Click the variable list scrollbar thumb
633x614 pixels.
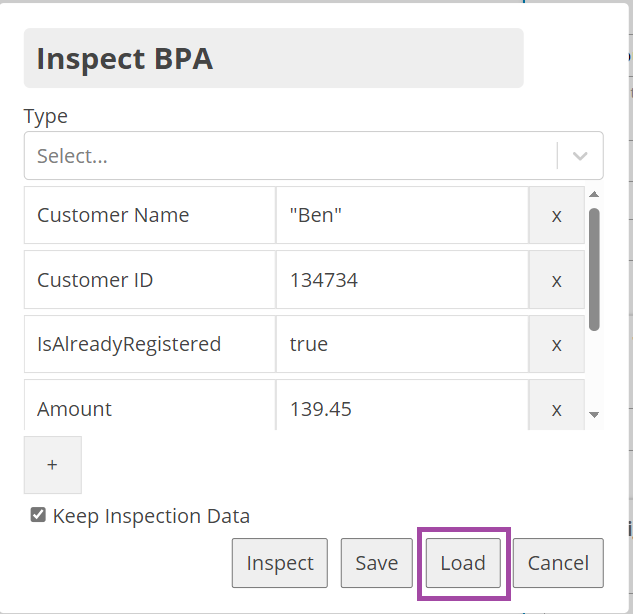click(x=594, y=268)
